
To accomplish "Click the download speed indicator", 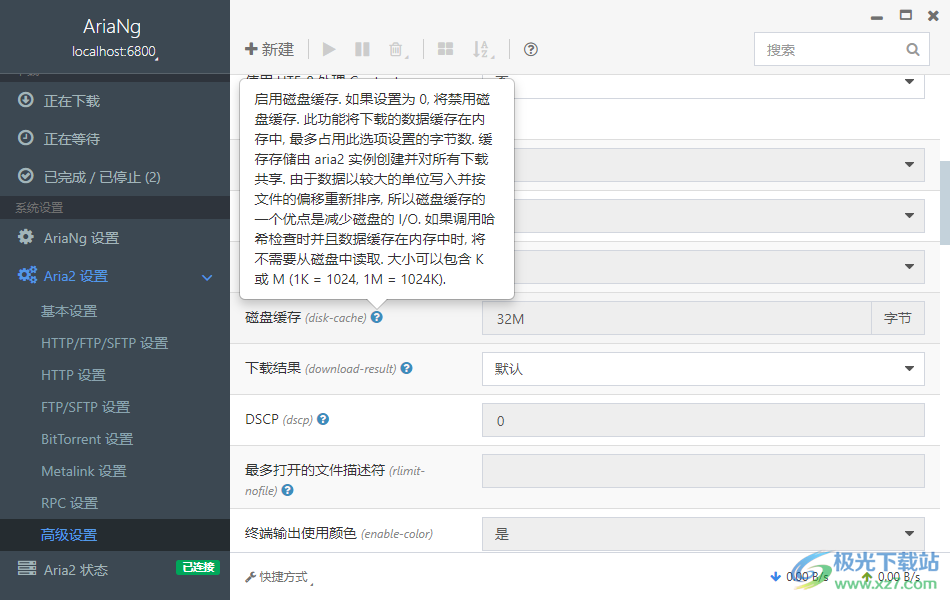I will tap(799, 576).
